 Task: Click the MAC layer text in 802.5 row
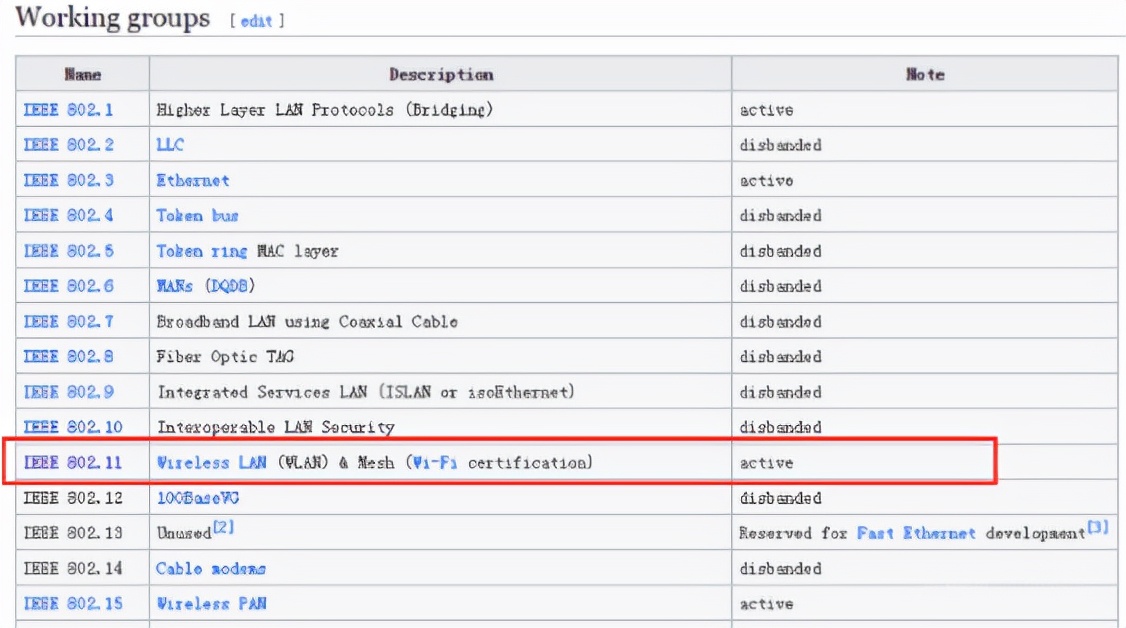tap(297, 251)
